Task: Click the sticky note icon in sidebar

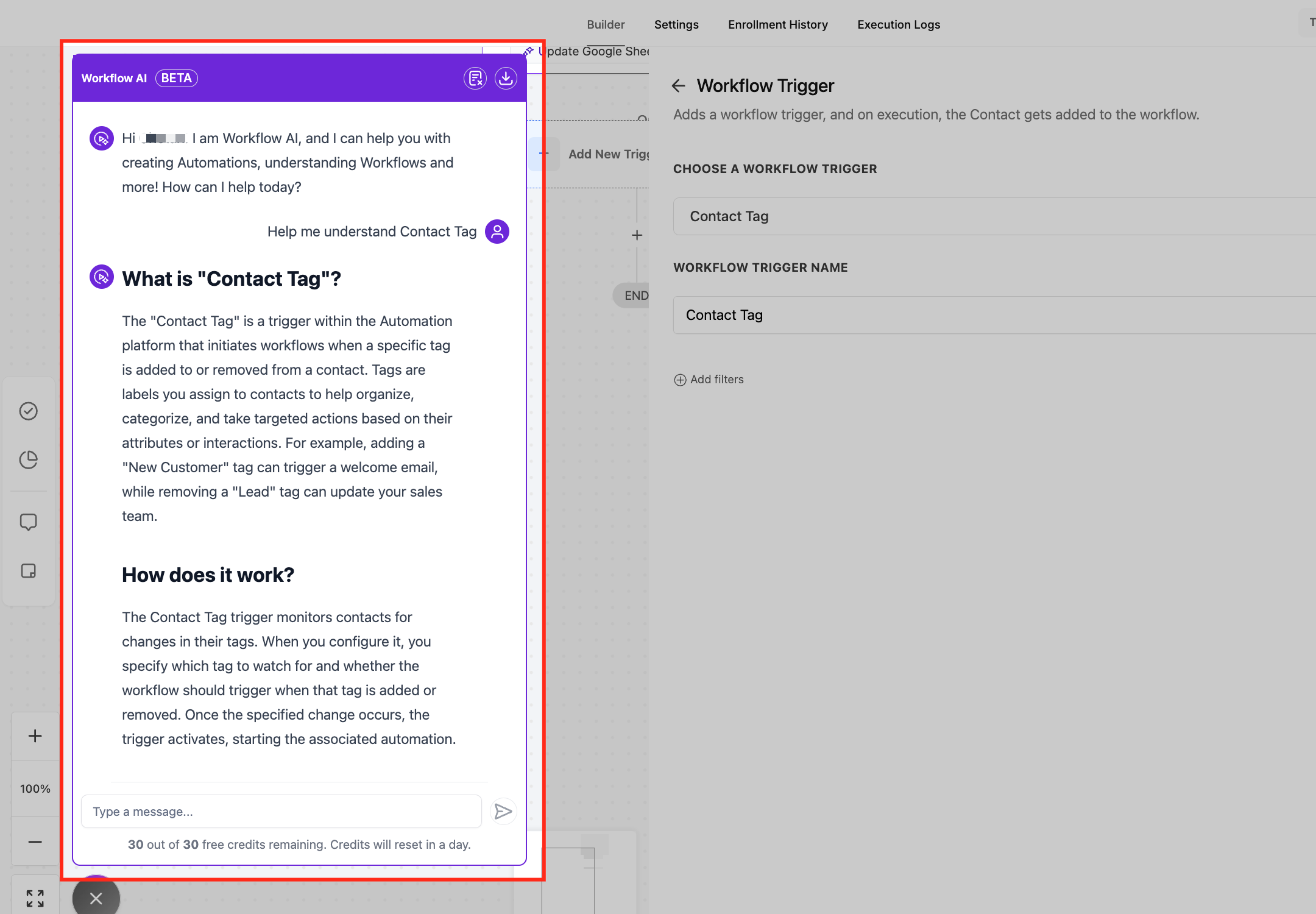Action: click(29, 571)
